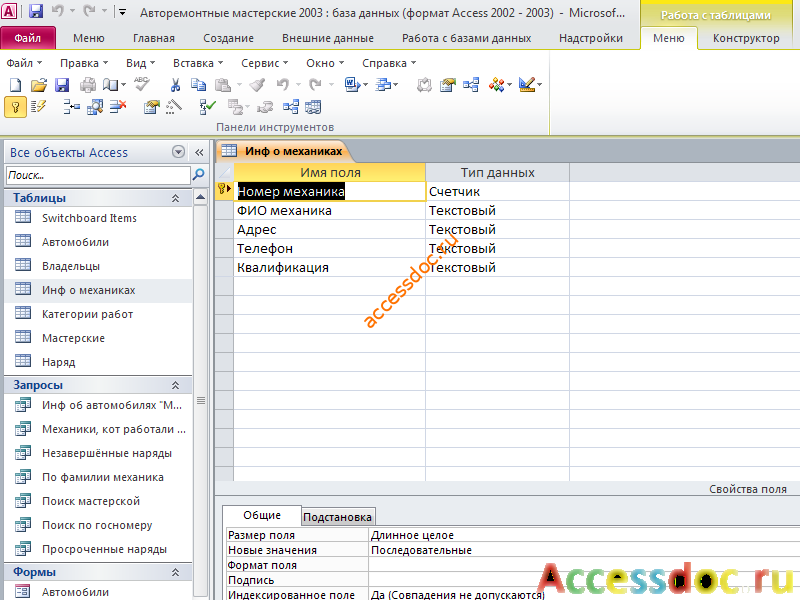Viewport: 800px width, 600px height.
Task: Click the New document toolbar icon
Action: pyautogui.click(x=15, y=85)
